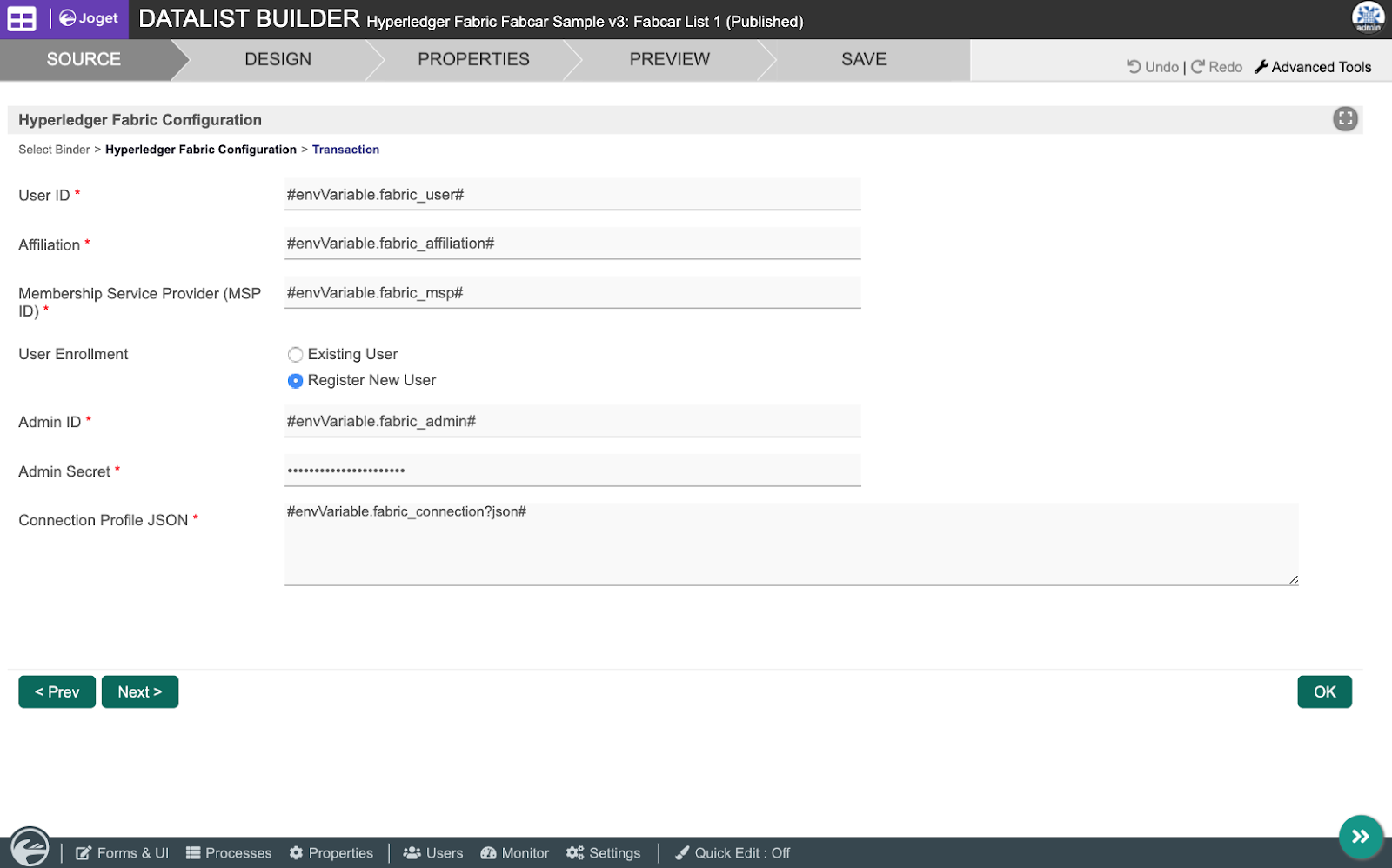Open Forms & UI in the bottom bar
The width and height of the screenshot is (1392, 868).
tap(123, 853)
